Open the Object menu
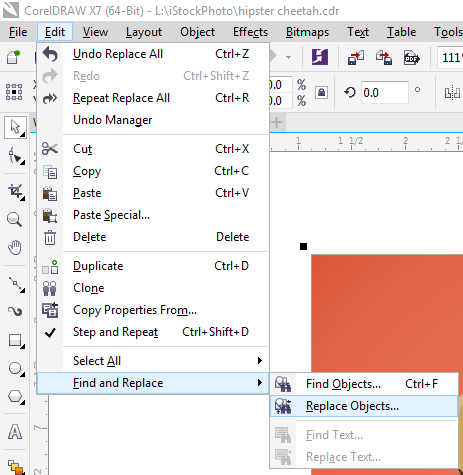 [x=197, y=32]
